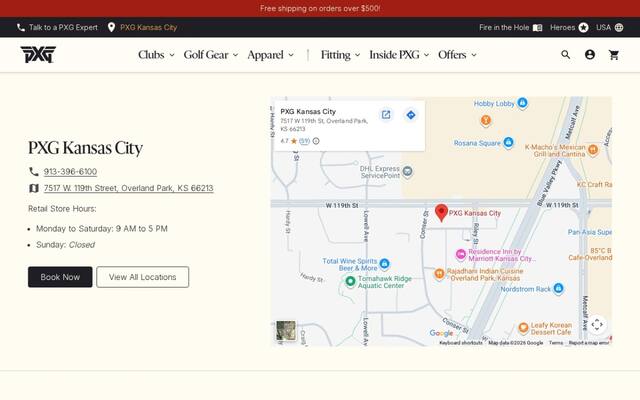Click the Residence Inn hotel marker
The image size is (640, 400).
[460, 254]
